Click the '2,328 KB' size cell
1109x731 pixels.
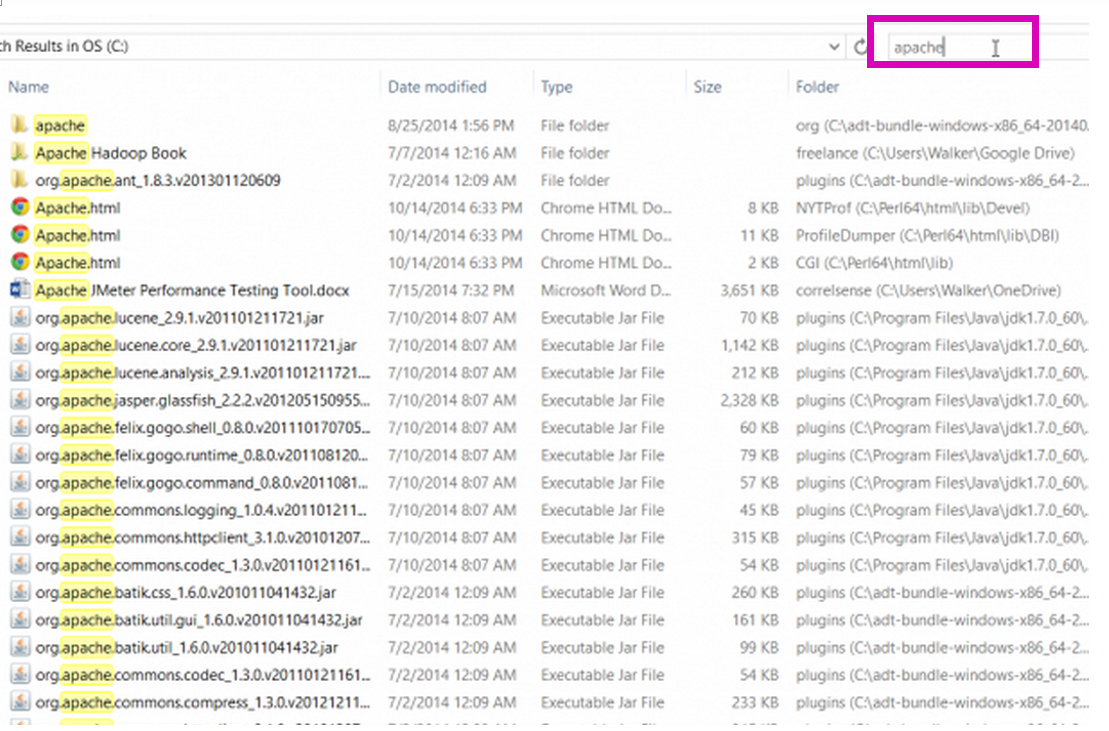pos(750,400)
